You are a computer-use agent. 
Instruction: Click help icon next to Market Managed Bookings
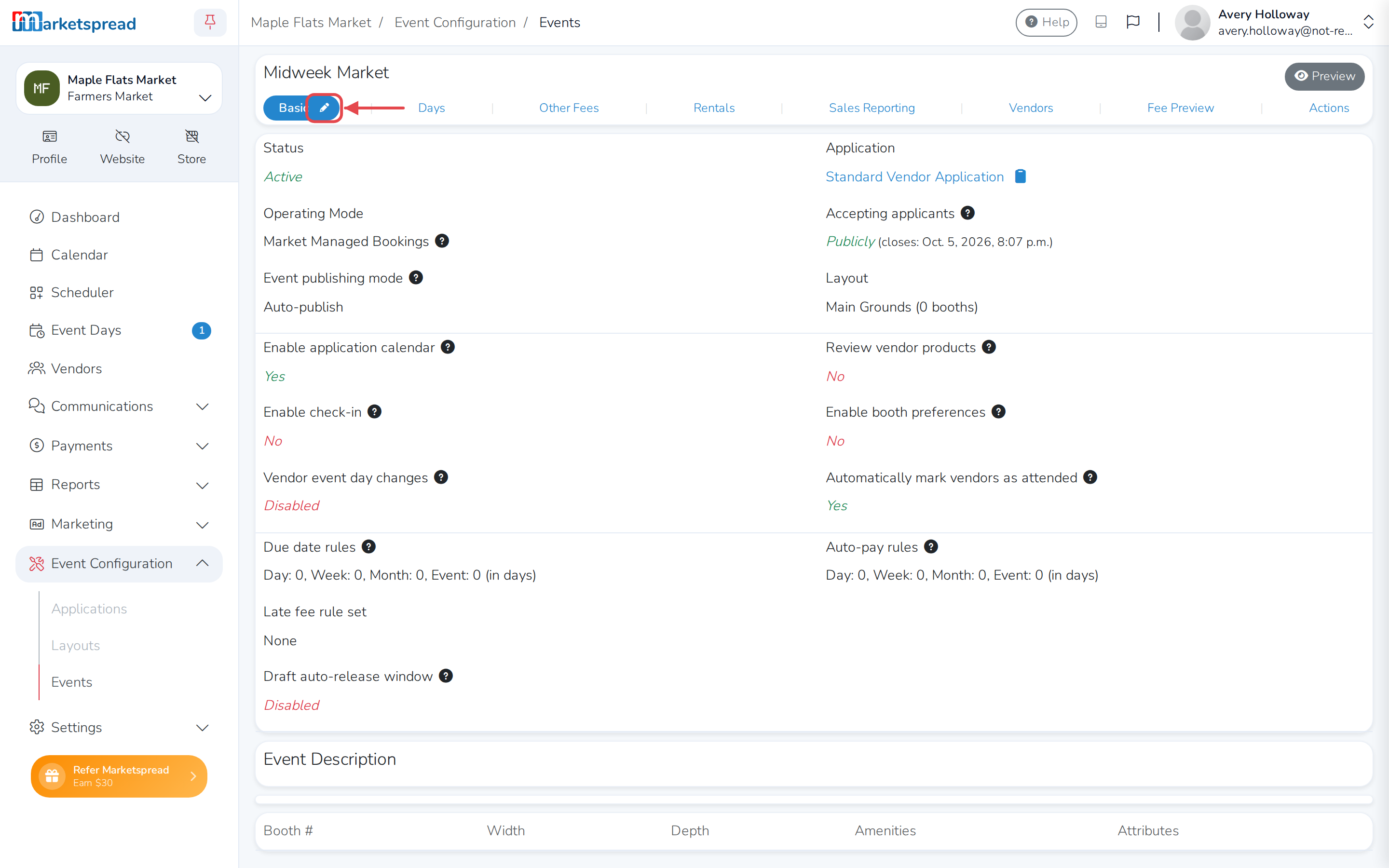[442, 241]
